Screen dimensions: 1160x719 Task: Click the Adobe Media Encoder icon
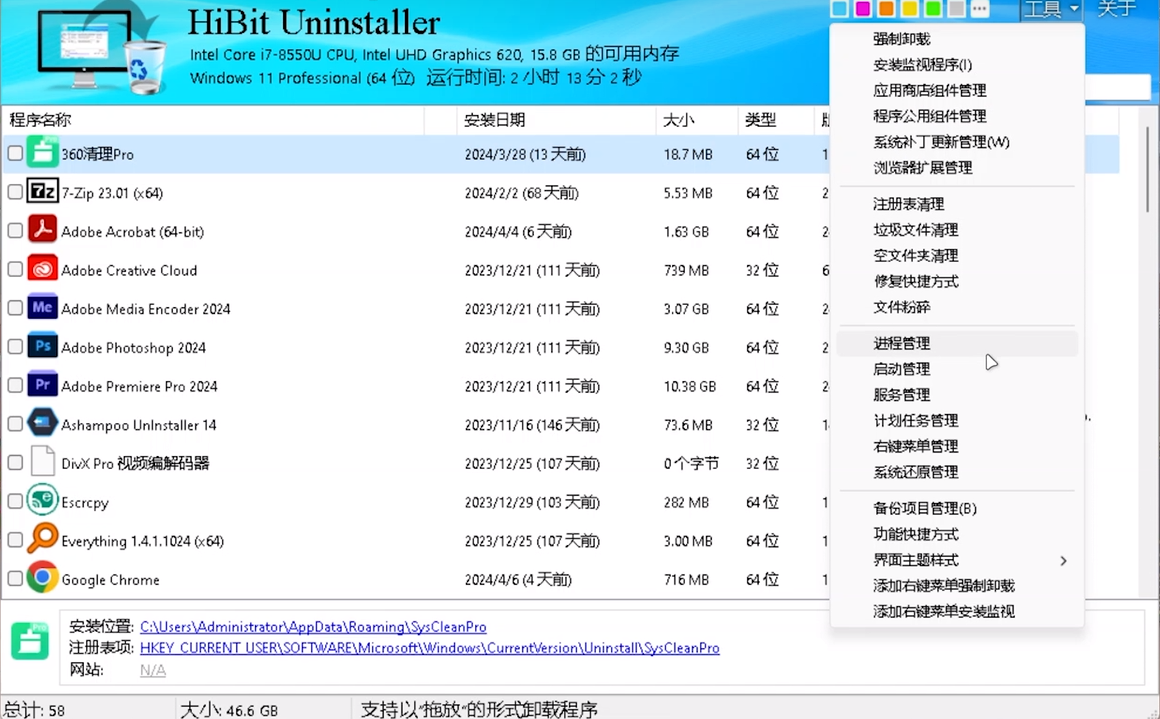point(42,307)
